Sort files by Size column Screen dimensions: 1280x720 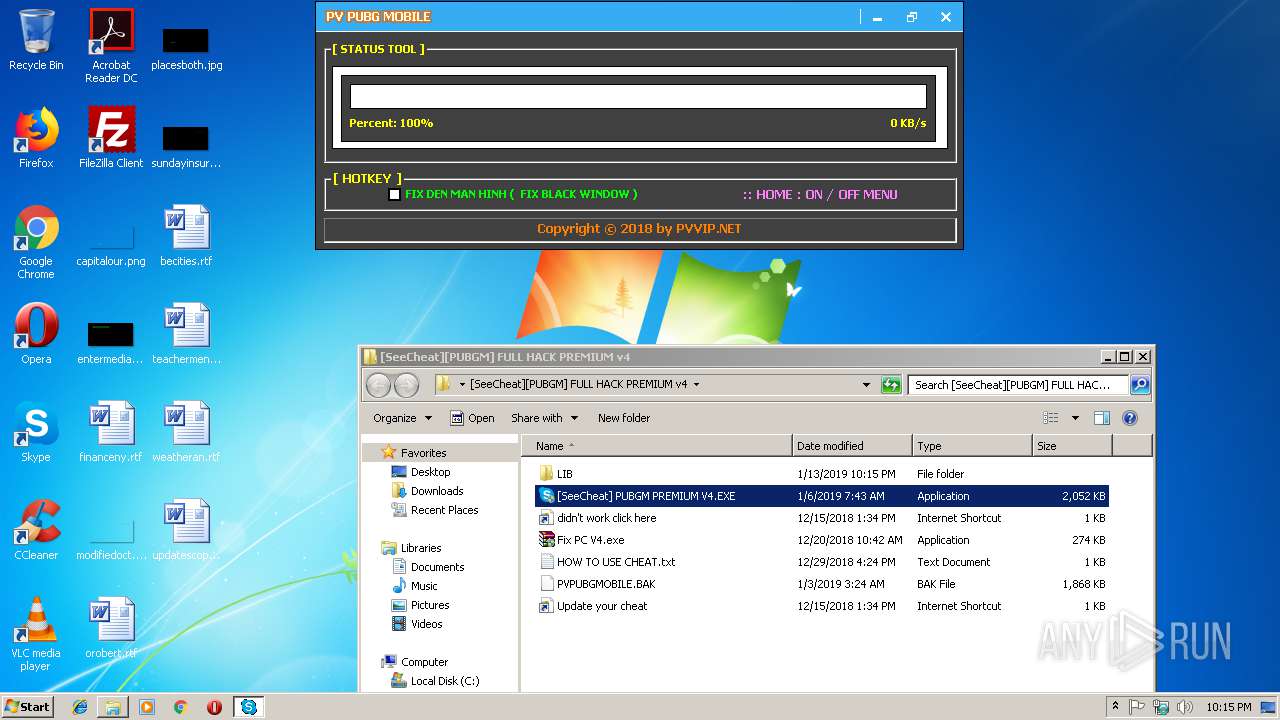click(x=1072, y=446)
